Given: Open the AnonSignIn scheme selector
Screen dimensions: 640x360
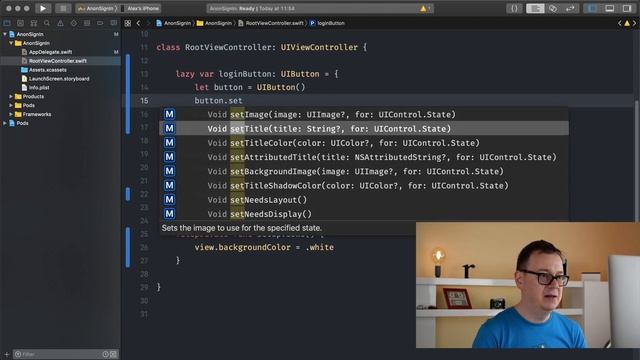Looking at the screenshot, I should point(97,8).
